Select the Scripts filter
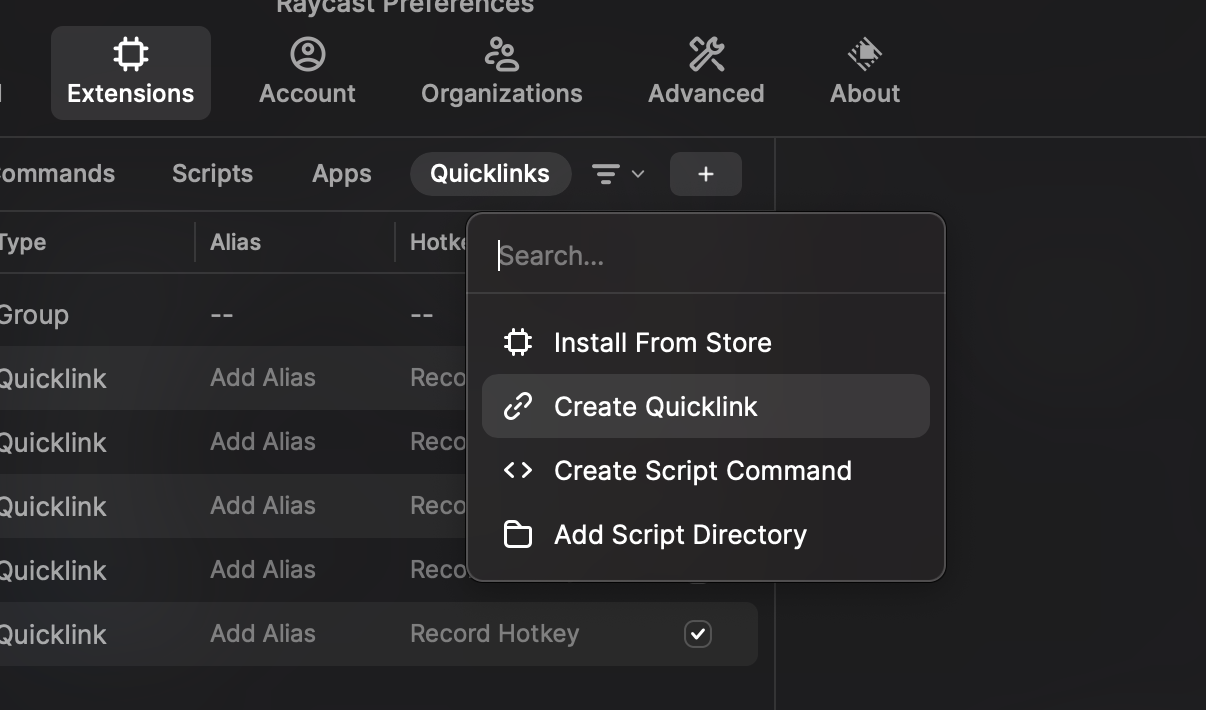The height and width of the screenshot is (710, 1206). 212,174
